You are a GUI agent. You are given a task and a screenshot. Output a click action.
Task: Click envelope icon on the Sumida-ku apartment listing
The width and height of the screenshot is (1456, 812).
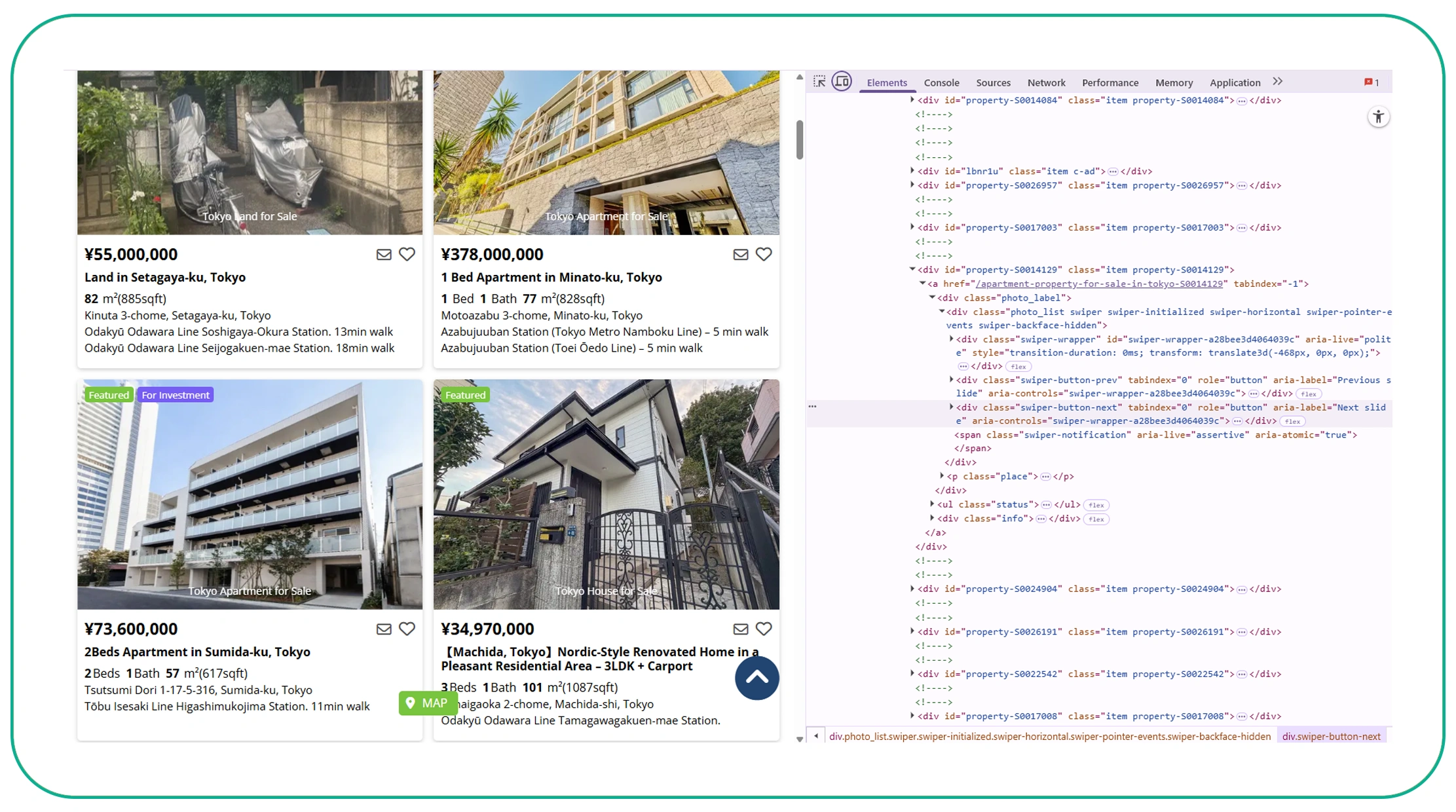coord(384,629)
